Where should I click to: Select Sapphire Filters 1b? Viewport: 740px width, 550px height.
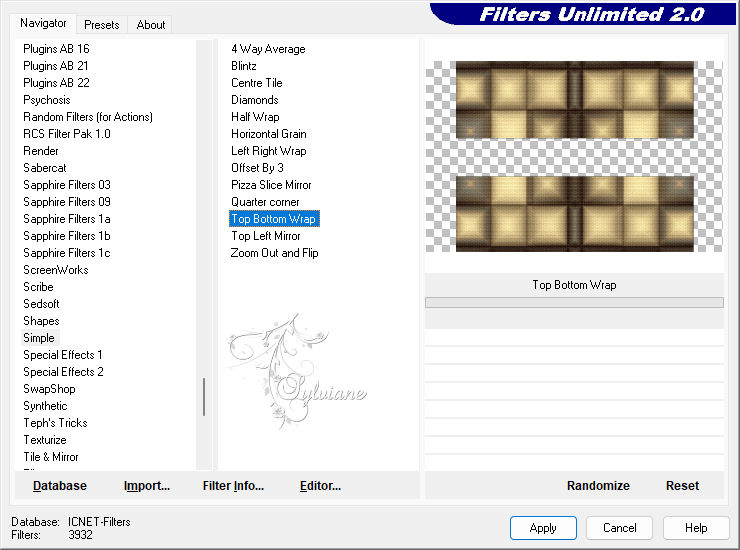[x=67, y=236]
